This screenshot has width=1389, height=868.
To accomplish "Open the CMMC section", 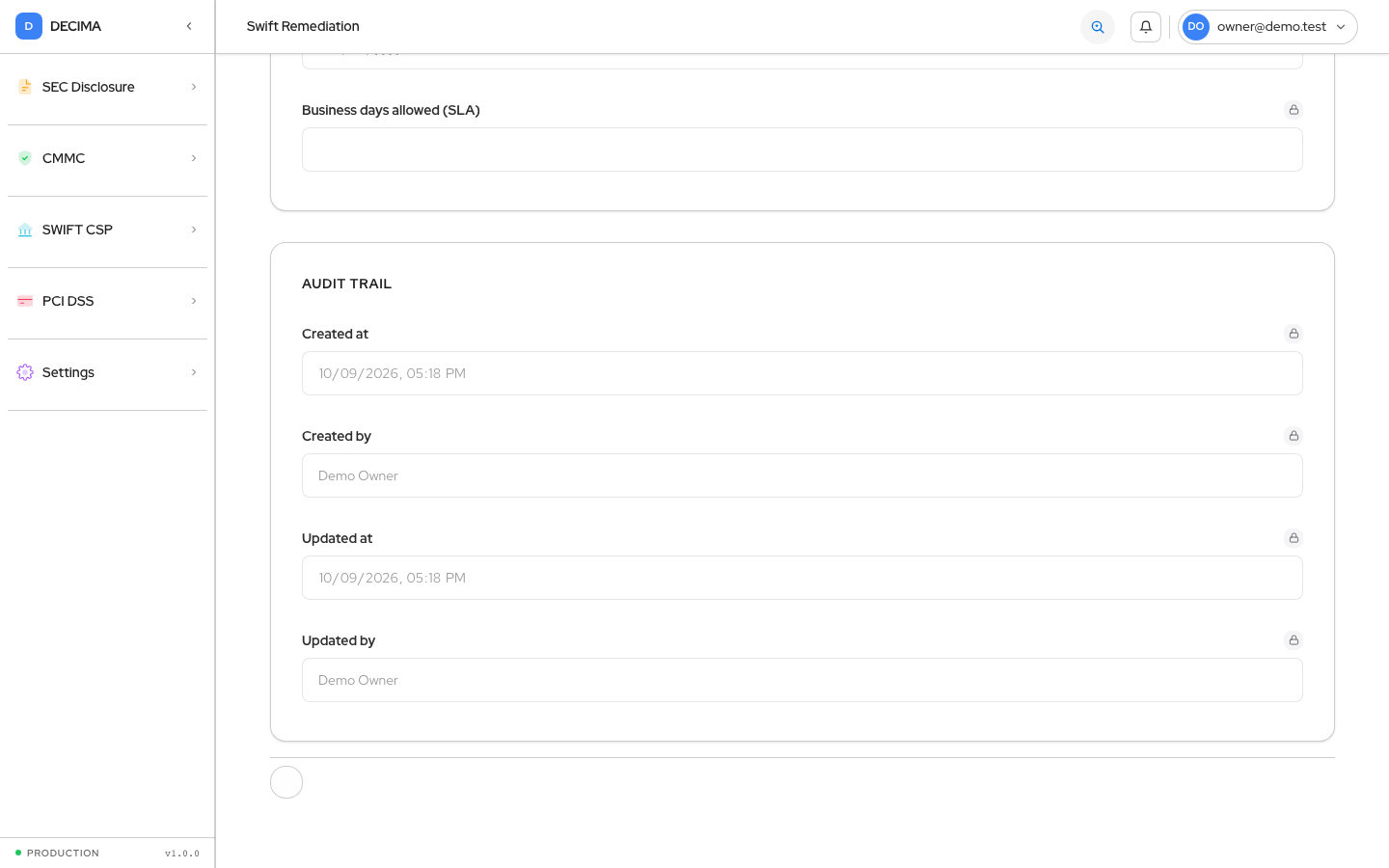I will click(107, 158).
